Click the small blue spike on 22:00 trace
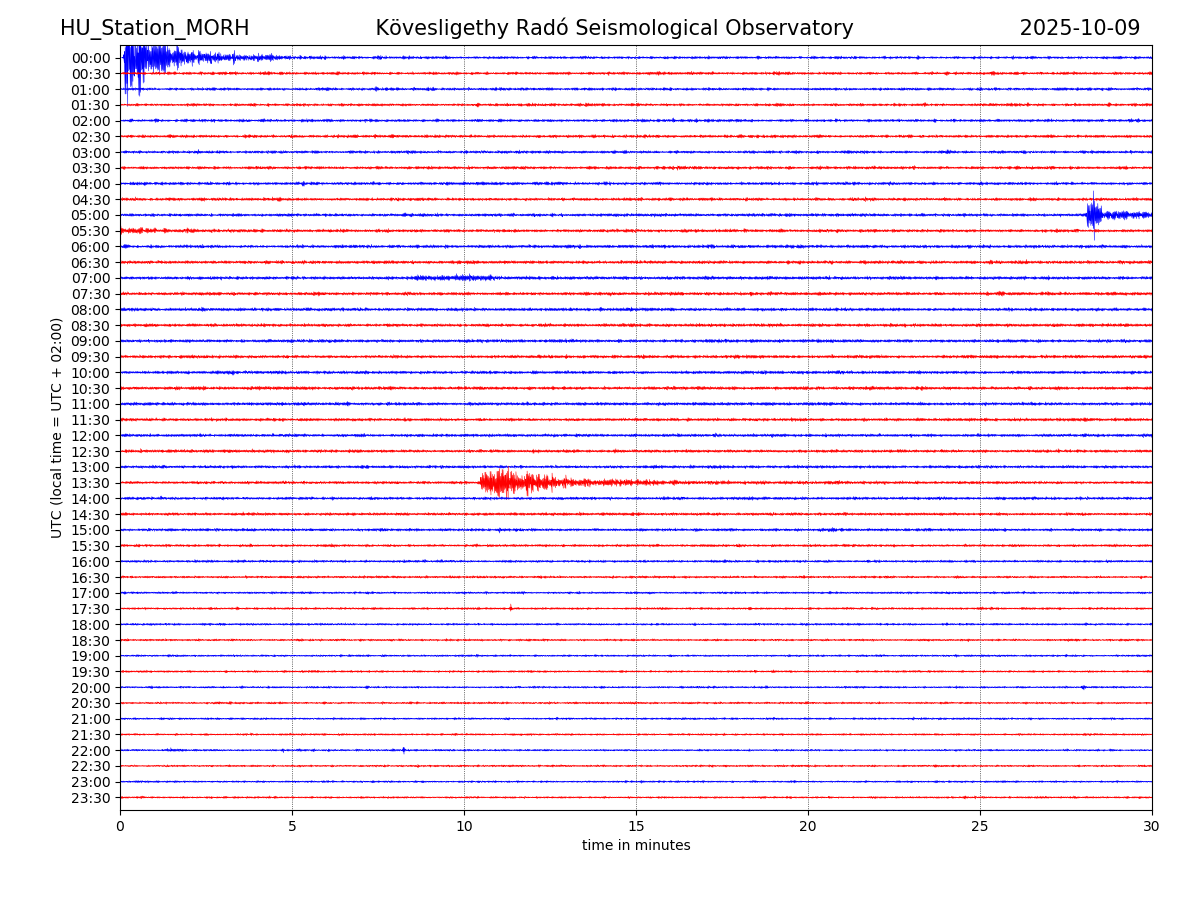Screen dimensions: 1200x900 (404, 749)
